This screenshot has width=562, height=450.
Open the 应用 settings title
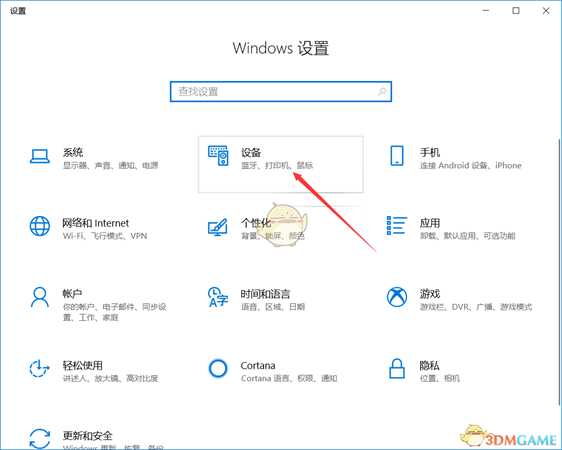point(430,223)
